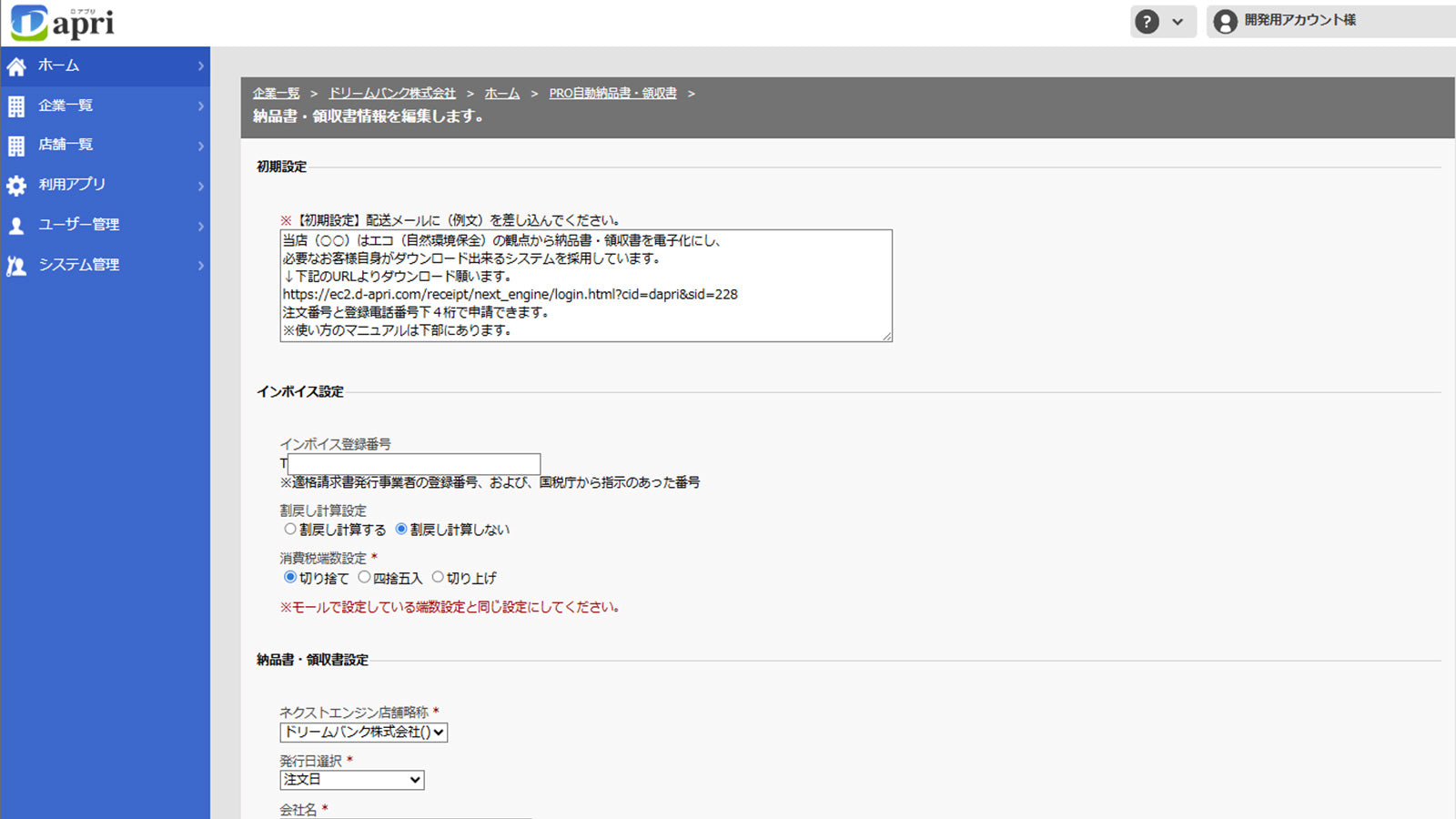Select 割戻し計算しない radio button
1456x819 pixels.
401,529
